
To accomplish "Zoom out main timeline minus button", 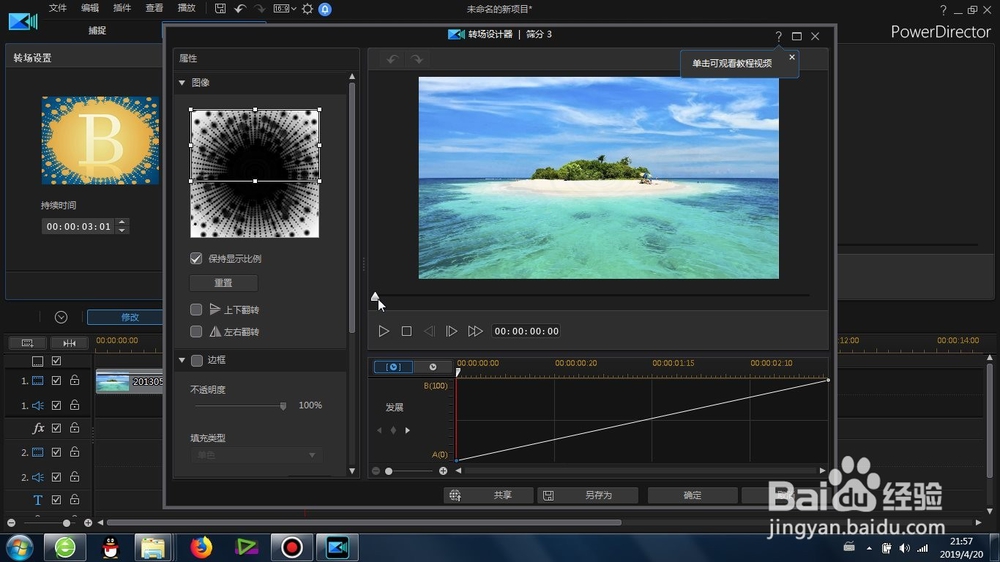I will pyautogui.click(x=11, y=523).
